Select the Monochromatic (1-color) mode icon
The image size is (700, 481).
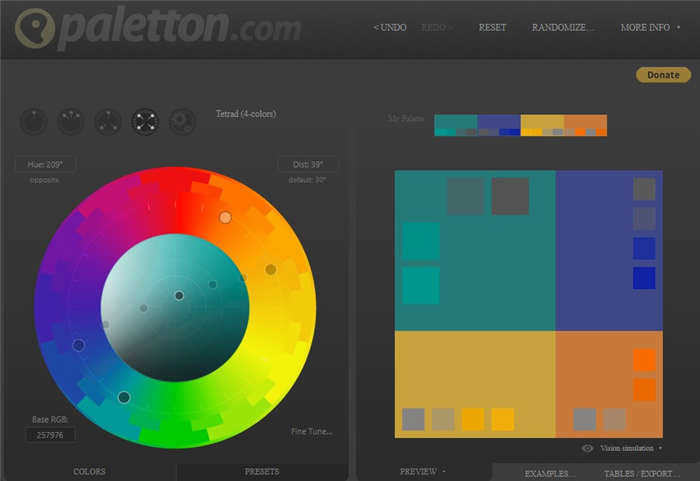[x=33, y=121]
